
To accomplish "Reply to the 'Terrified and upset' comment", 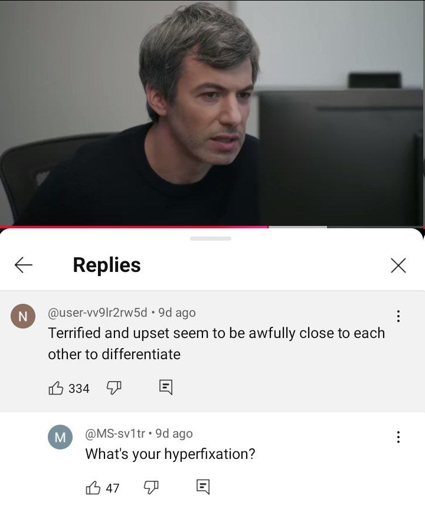I will tap(166, 387).
